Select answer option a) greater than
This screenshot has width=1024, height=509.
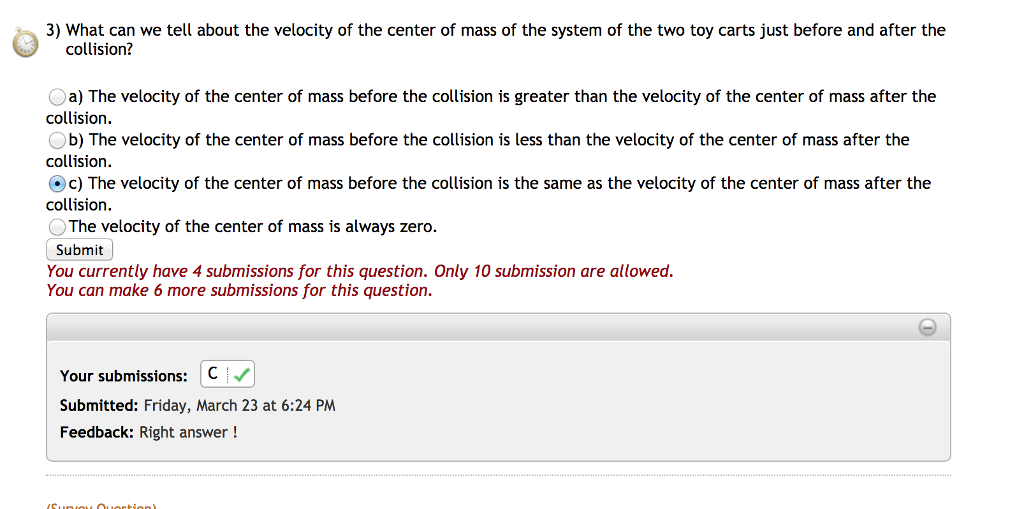pos(57,98)
